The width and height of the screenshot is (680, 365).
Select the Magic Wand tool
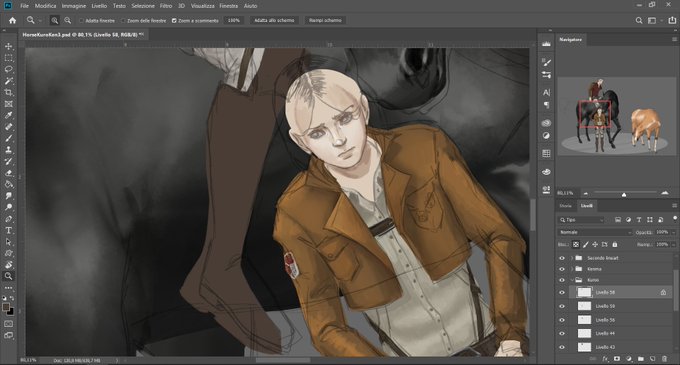click(8, 81)
